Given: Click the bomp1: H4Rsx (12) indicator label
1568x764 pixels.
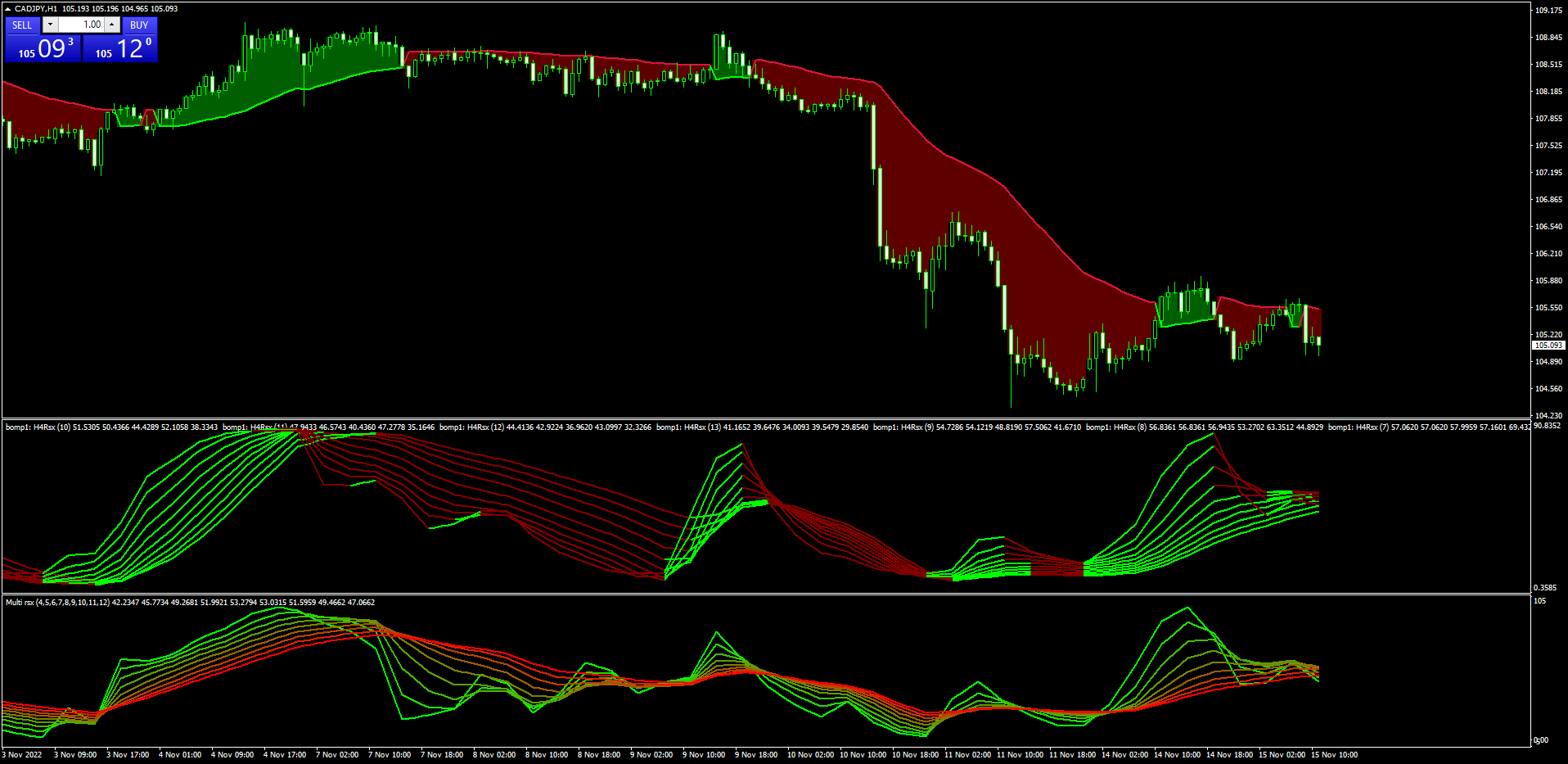Looking at the screenshot, I should (x=472, y=427).
